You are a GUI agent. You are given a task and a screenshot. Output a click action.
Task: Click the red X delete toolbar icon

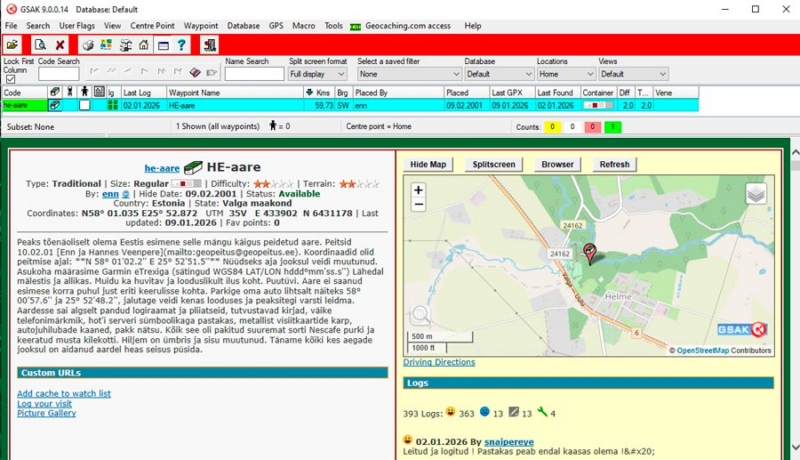pos(60,45)
